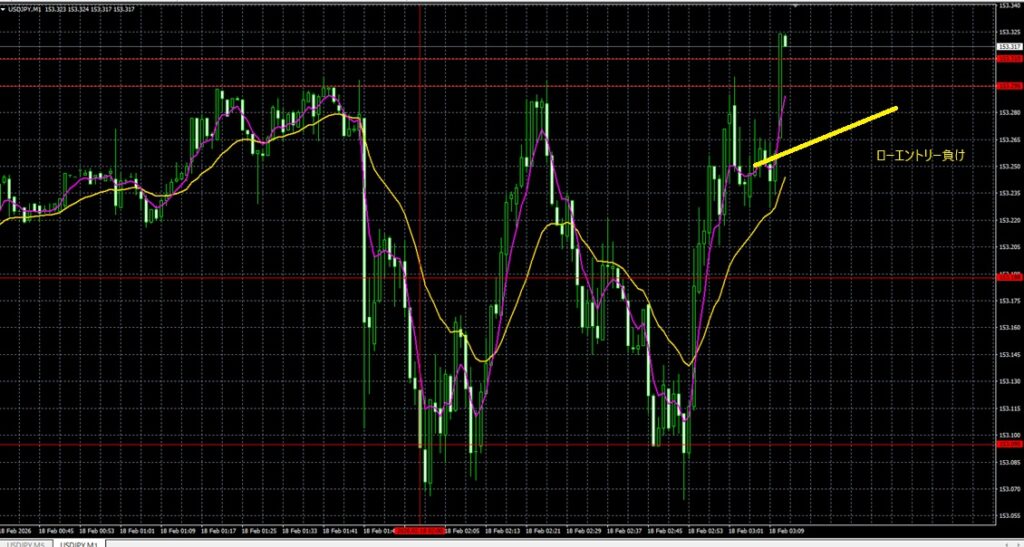Click the 153.145 price scale label
Screen dimensions: 1024x547
[1010, 354]
